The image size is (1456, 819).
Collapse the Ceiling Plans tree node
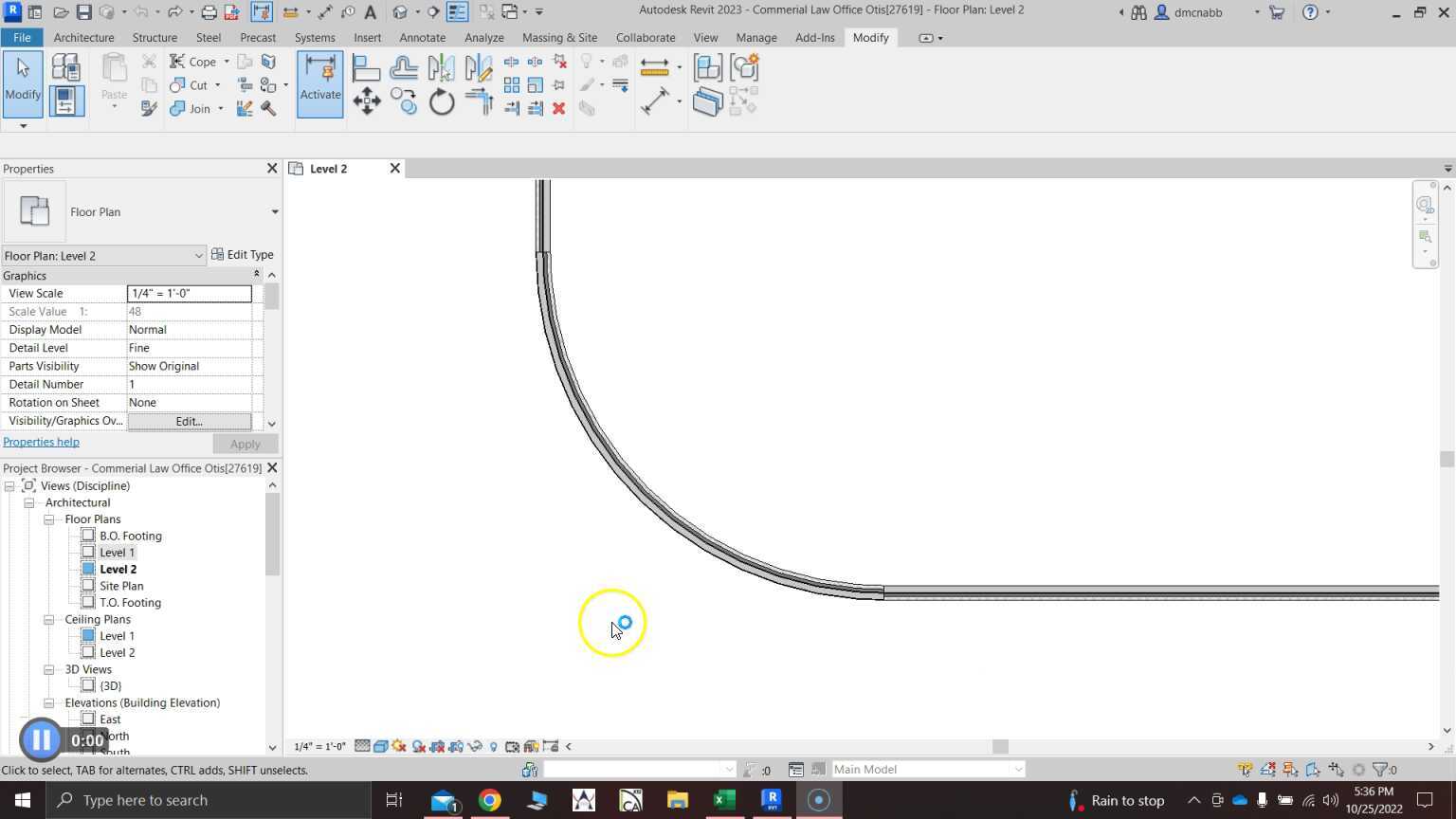point(48,620)
